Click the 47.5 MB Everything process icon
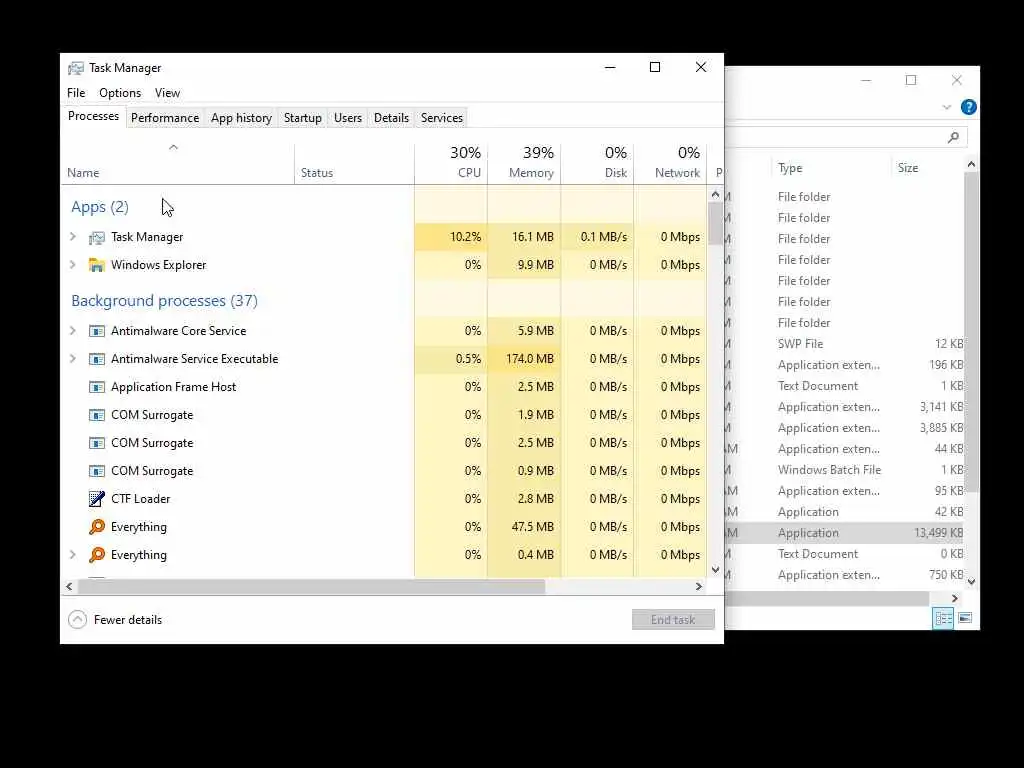 pyautogui.click(x=97, y=527)
